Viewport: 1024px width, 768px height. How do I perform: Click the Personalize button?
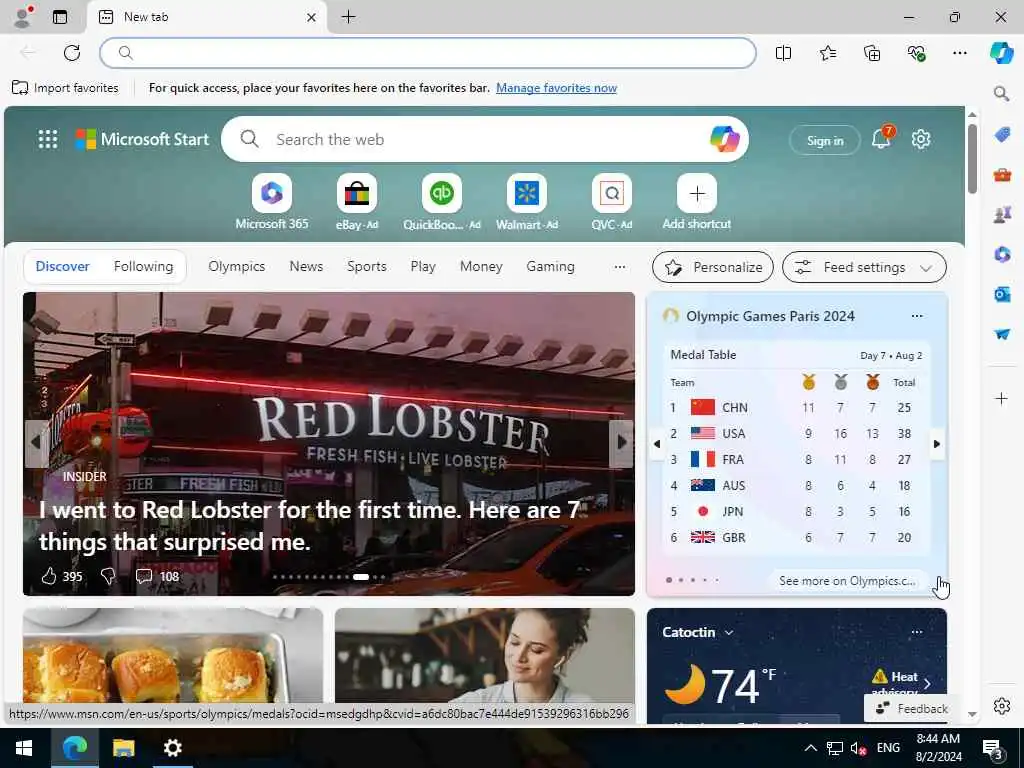(712, 267)
